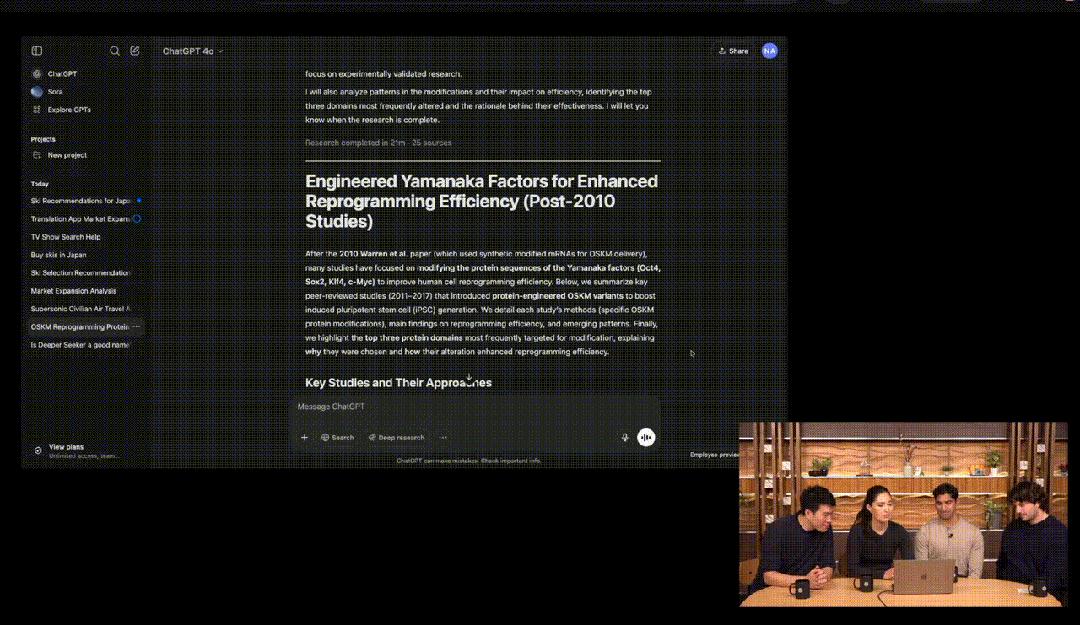The image size is (1080, 625).
Task: Click the presenters' video thumbnail
Action: (x=903, y=514)
